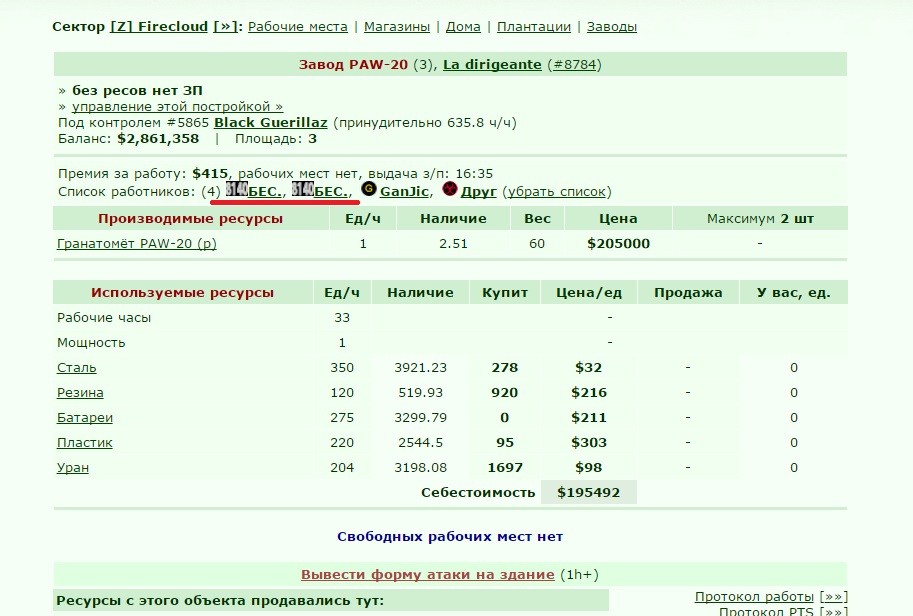913x616 pixels.
Task: Go to Рабочие места section
Action: click(x=298, y=27)
